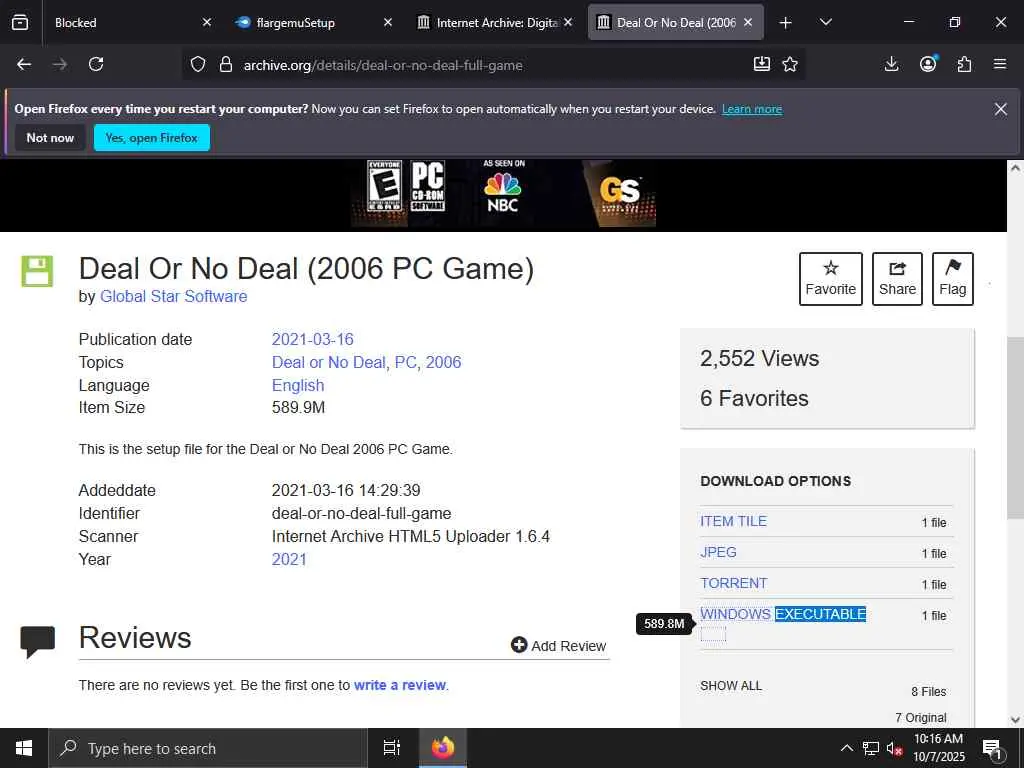Flag this item

click(953, 279)
